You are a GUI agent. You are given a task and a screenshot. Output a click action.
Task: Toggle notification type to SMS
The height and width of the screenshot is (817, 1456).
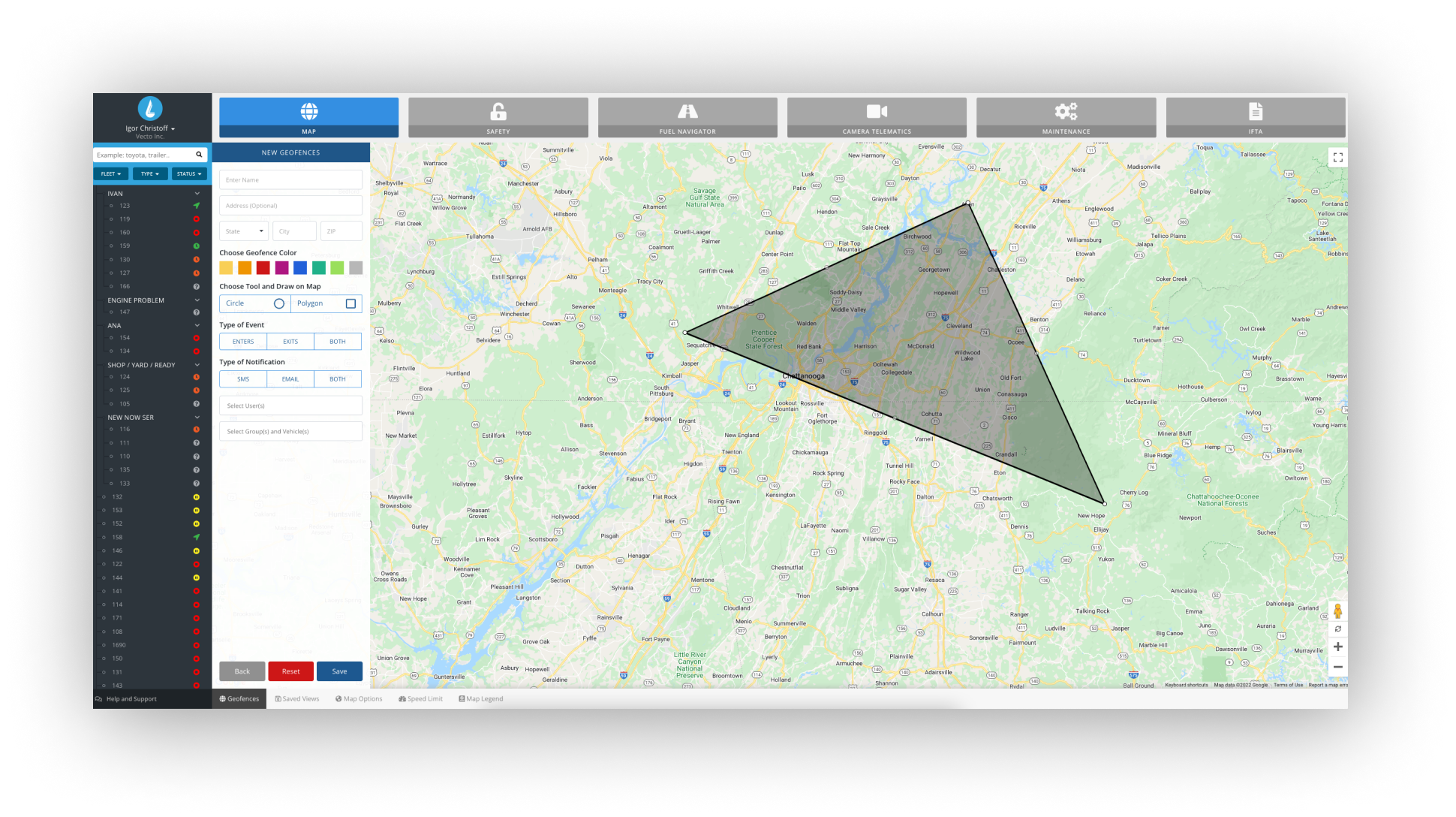click(242, 379)
